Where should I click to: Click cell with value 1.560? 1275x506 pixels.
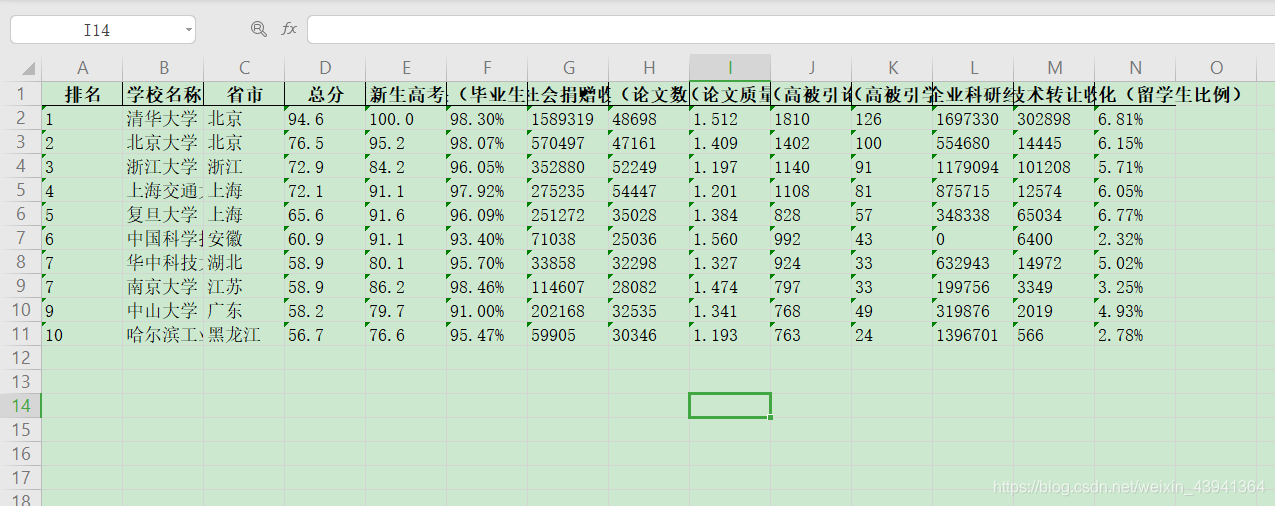coord(730,238)
